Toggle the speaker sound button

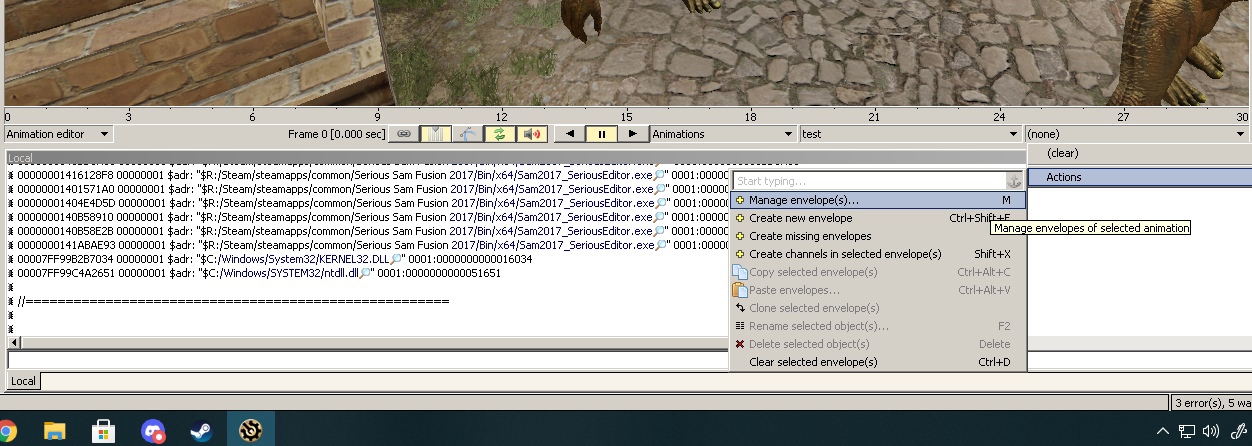(x=531, y=134)
